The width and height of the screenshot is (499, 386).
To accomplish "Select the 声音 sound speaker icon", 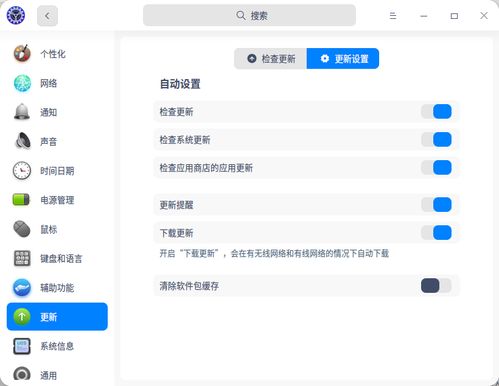I will [22, 141].
